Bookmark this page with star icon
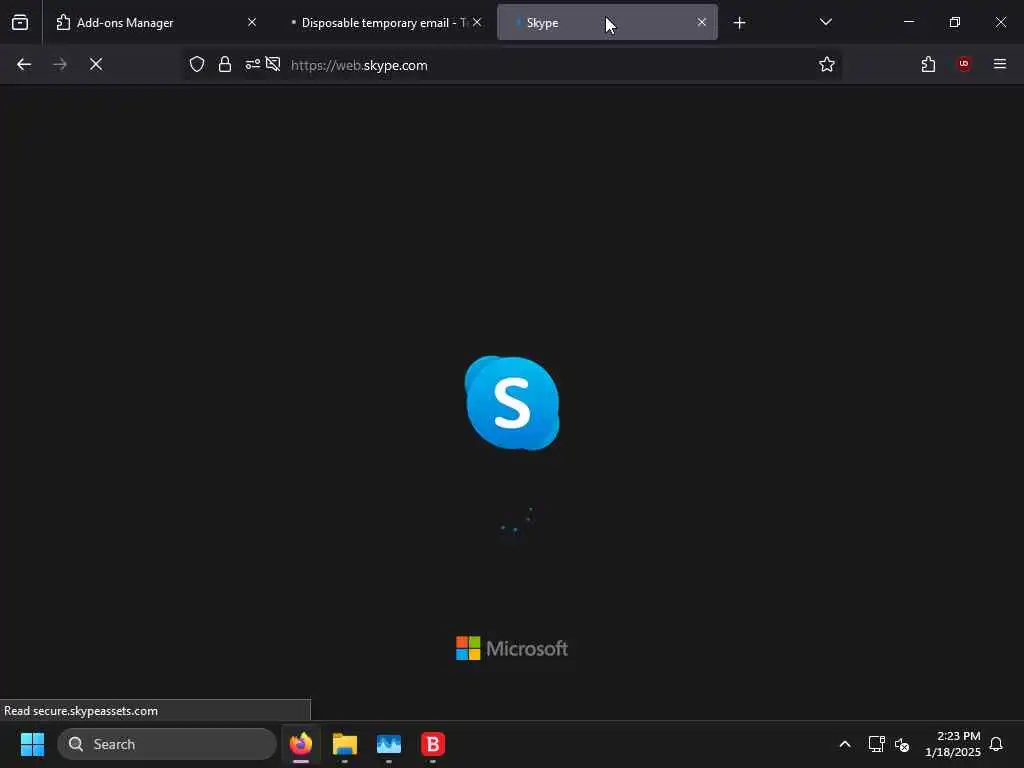Image resolution: width=1024 pixels, height=768 pixels. point(827,64)
